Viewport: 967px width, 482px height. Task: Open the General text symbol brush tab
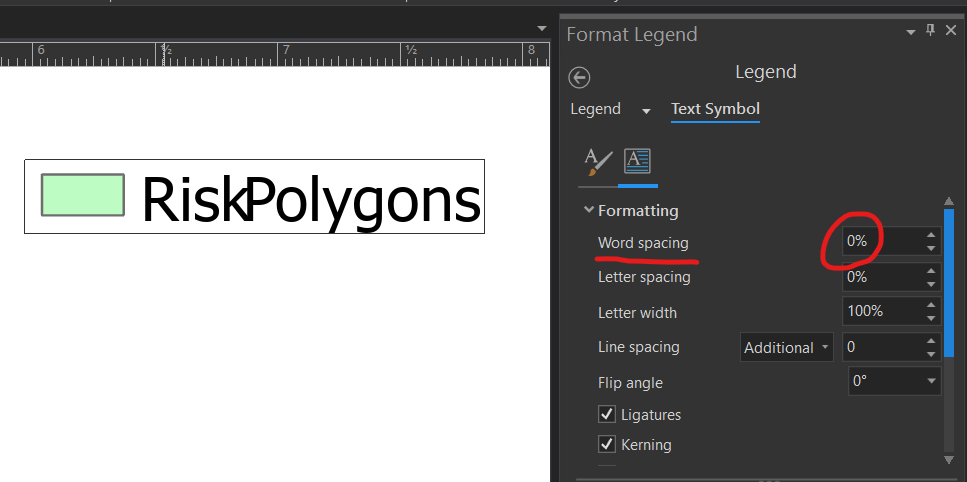click(598, 163)
